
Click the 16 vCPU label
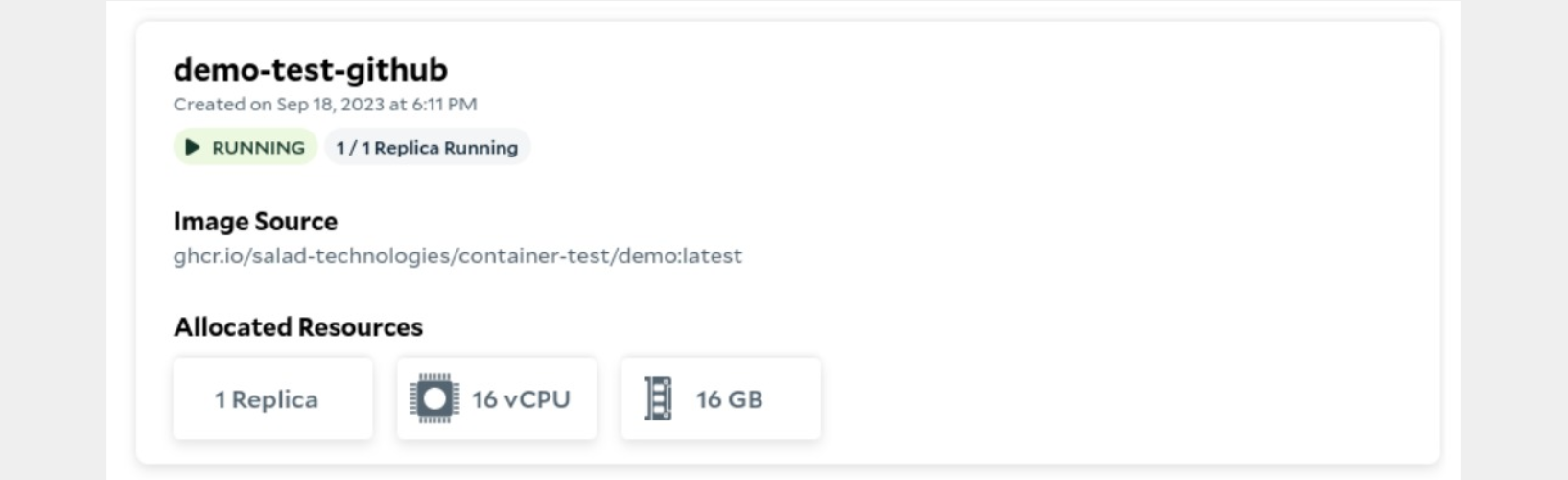[521, 399]
